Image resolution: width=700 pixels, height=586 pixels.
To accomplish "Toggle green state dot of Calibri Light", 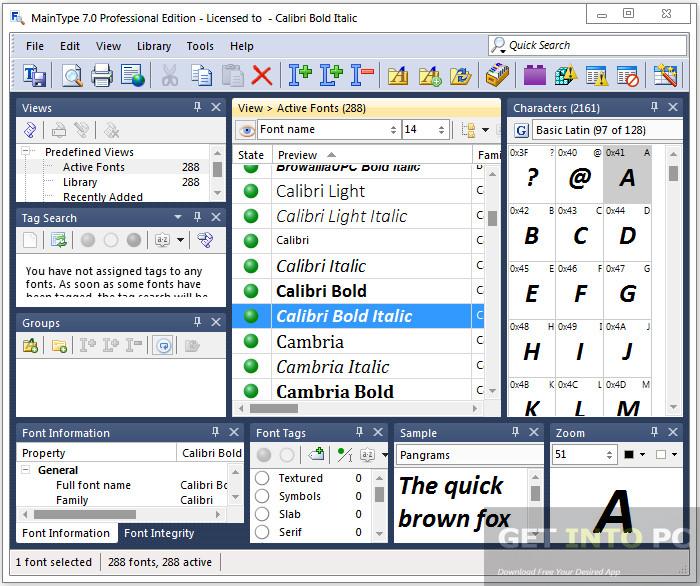I will click(251, 191).
